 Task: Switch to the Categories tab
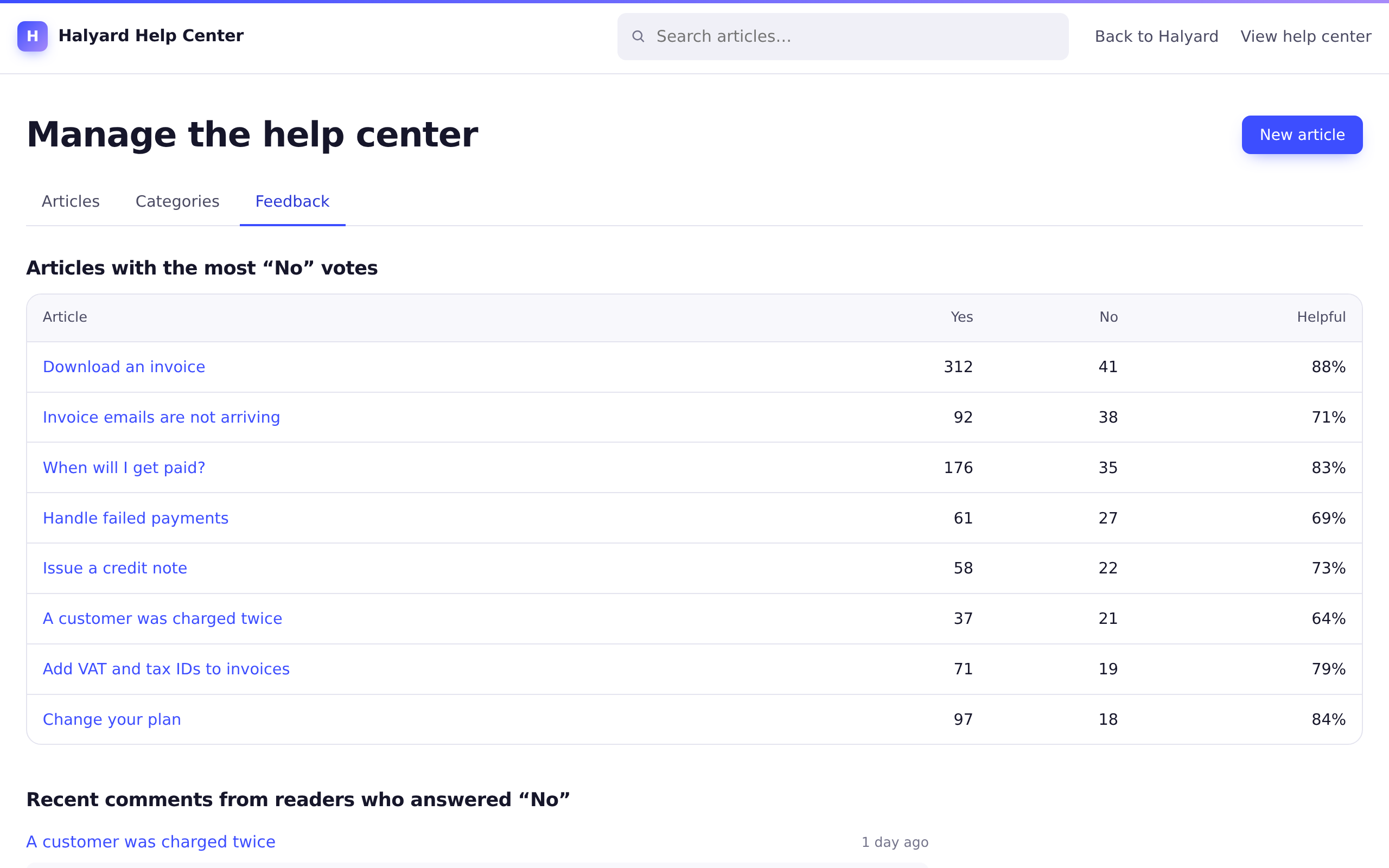point(177,201)
